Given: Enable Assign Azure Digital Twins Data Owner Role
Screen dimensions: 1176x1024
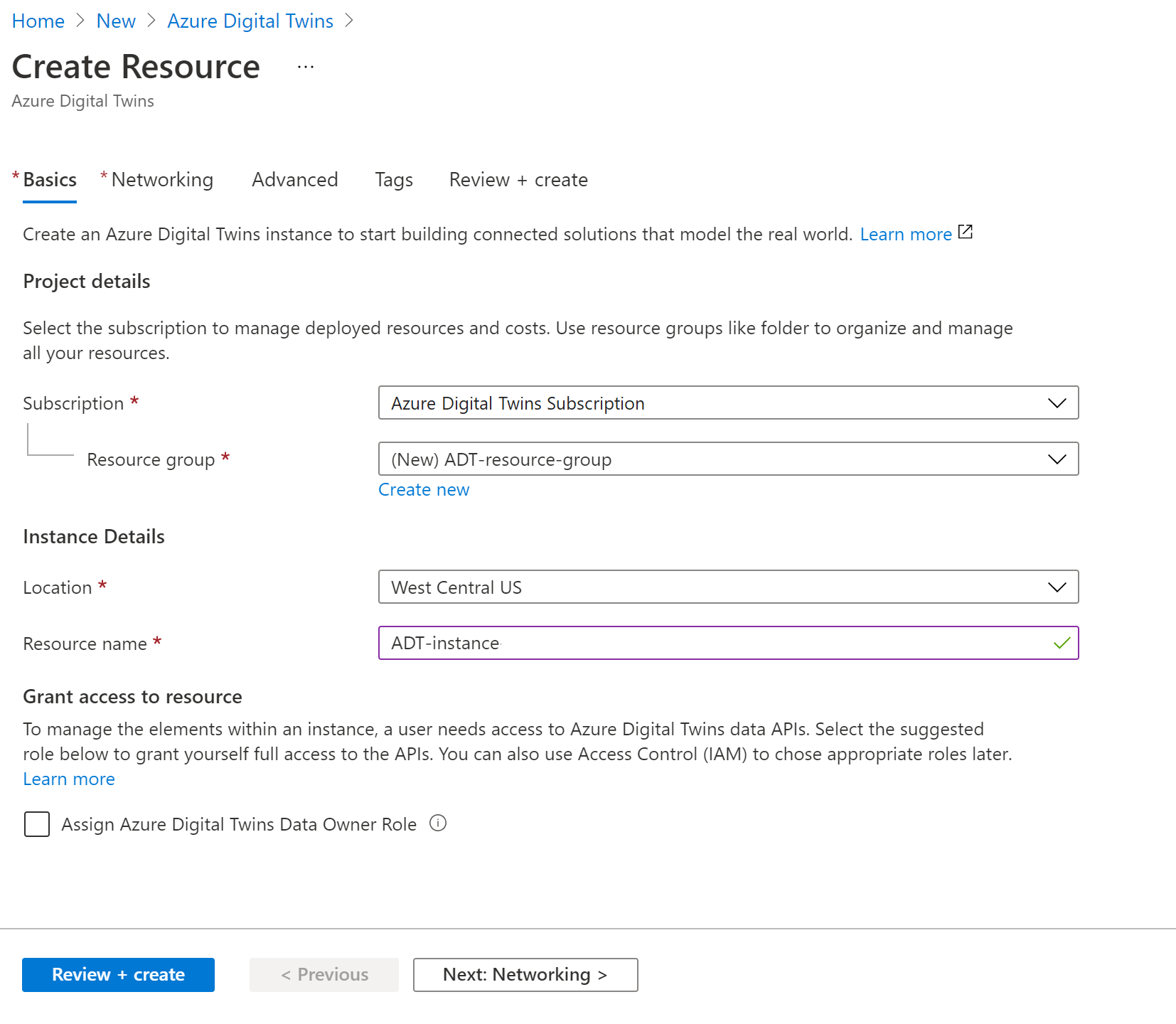Looking at the screenshot, I should [x=37, y=824].
